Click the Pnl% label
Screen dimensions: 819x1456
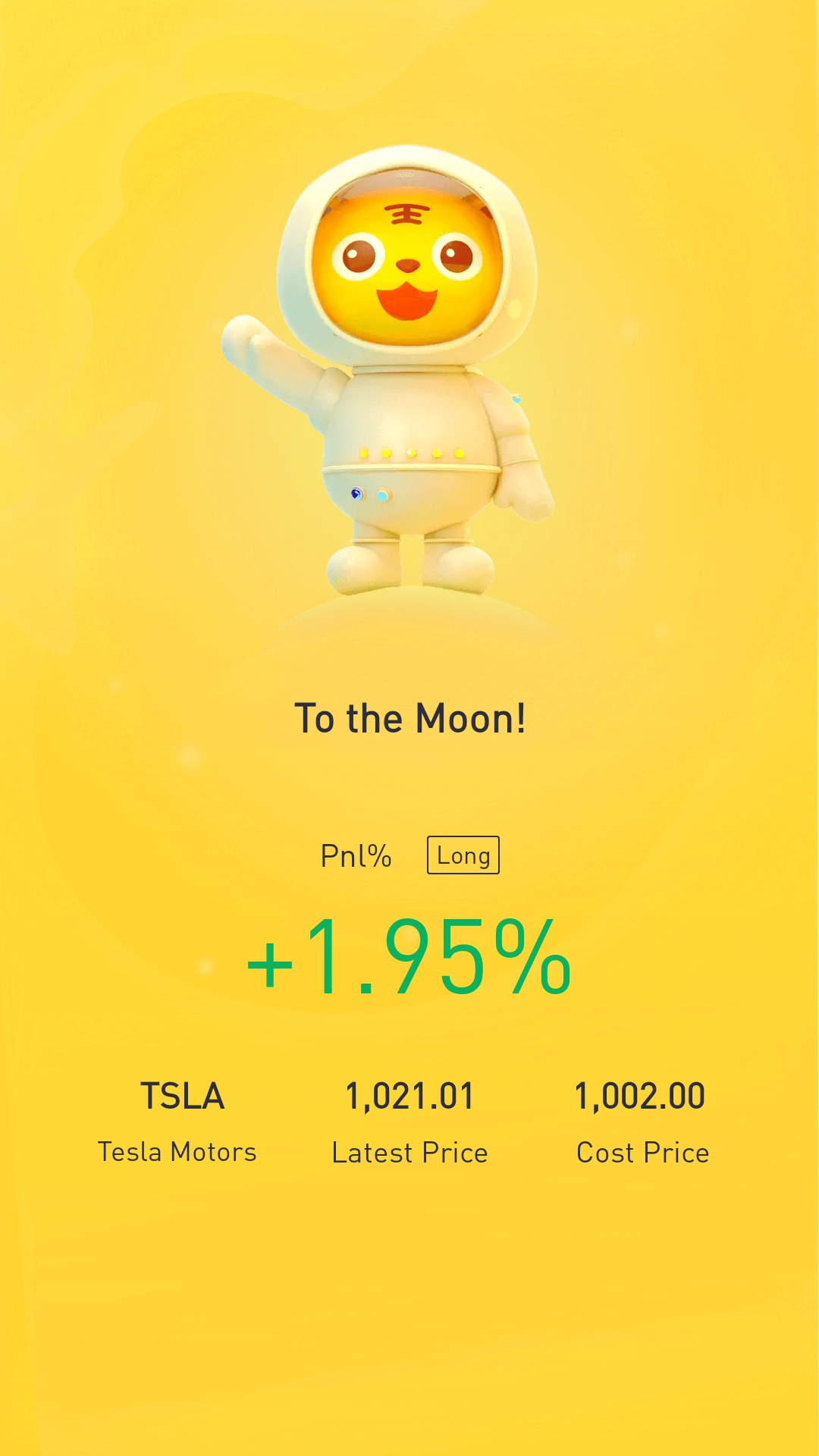[x=356, y=856]
